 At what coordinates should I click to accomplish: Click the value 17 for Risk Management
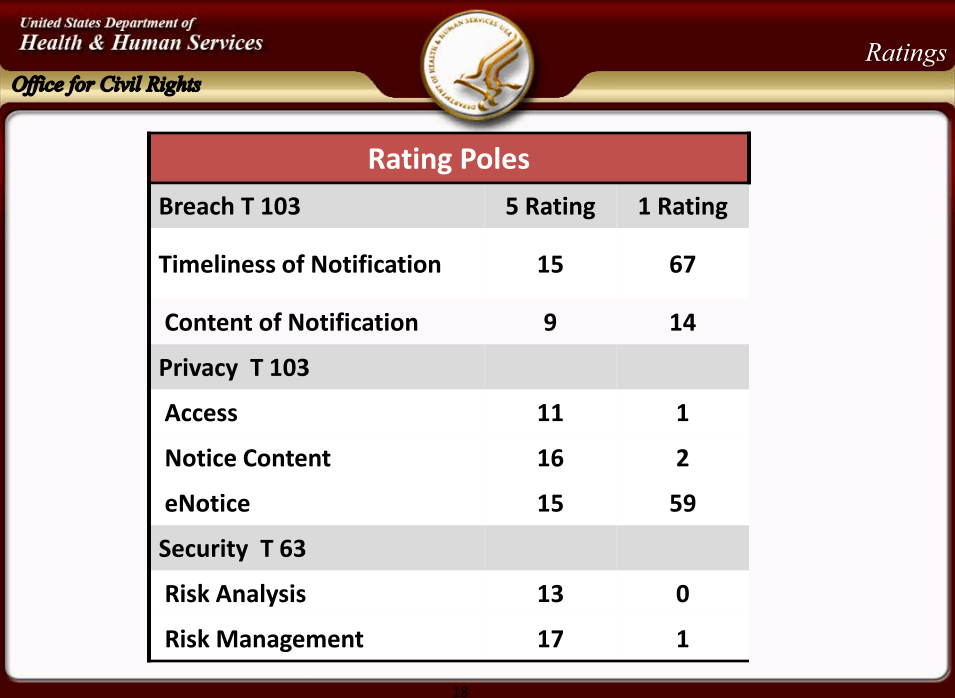tap(551, 639)
